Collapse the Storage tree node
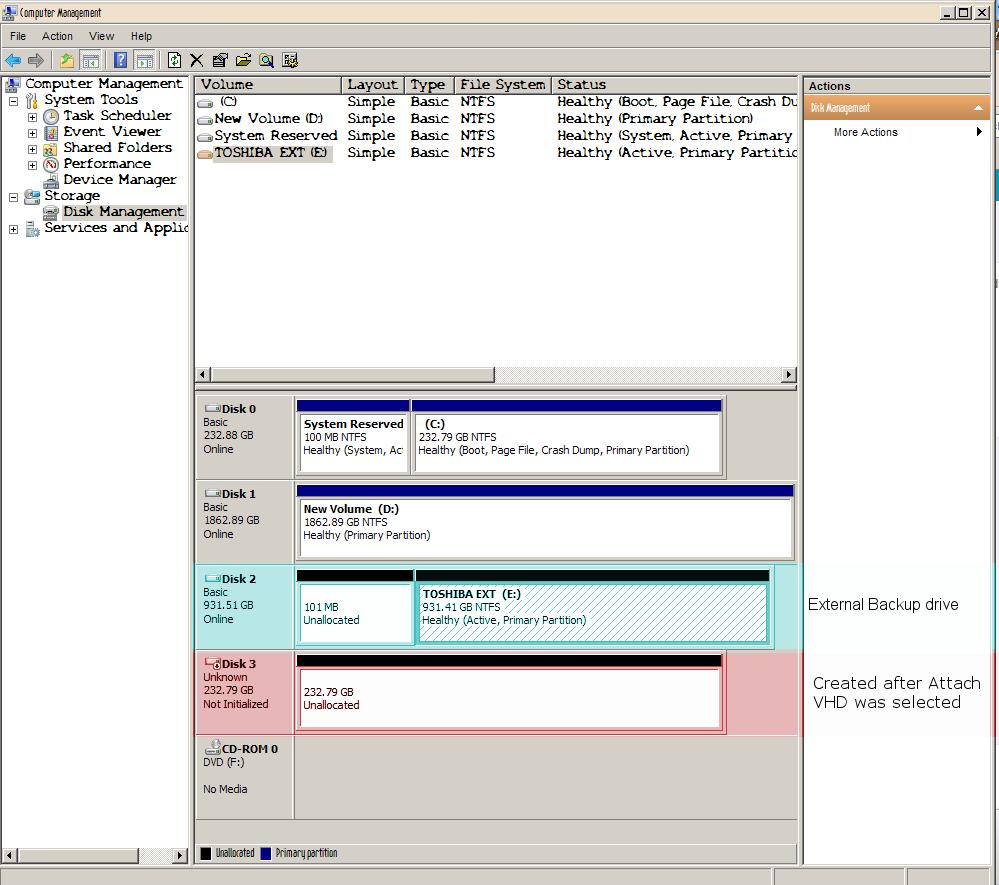Viewport: 999px width, 885px height. pos(13,197)
